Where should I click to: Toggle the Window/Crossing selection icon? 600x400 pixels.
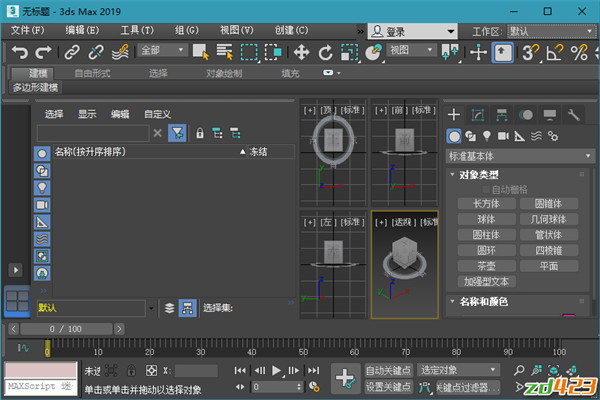point(273,52)
